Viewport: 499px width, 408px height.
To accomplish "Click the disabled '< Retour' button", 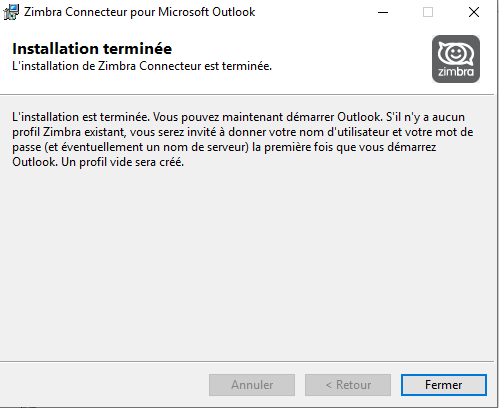I will (348, 385).
